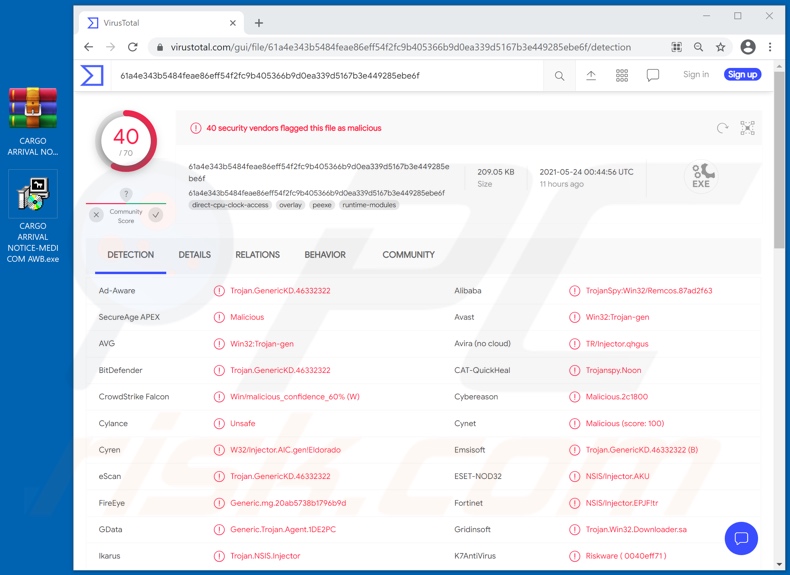Bookmark this page with the star
Viewport: 790px width, 575px height.
[720, 47]
